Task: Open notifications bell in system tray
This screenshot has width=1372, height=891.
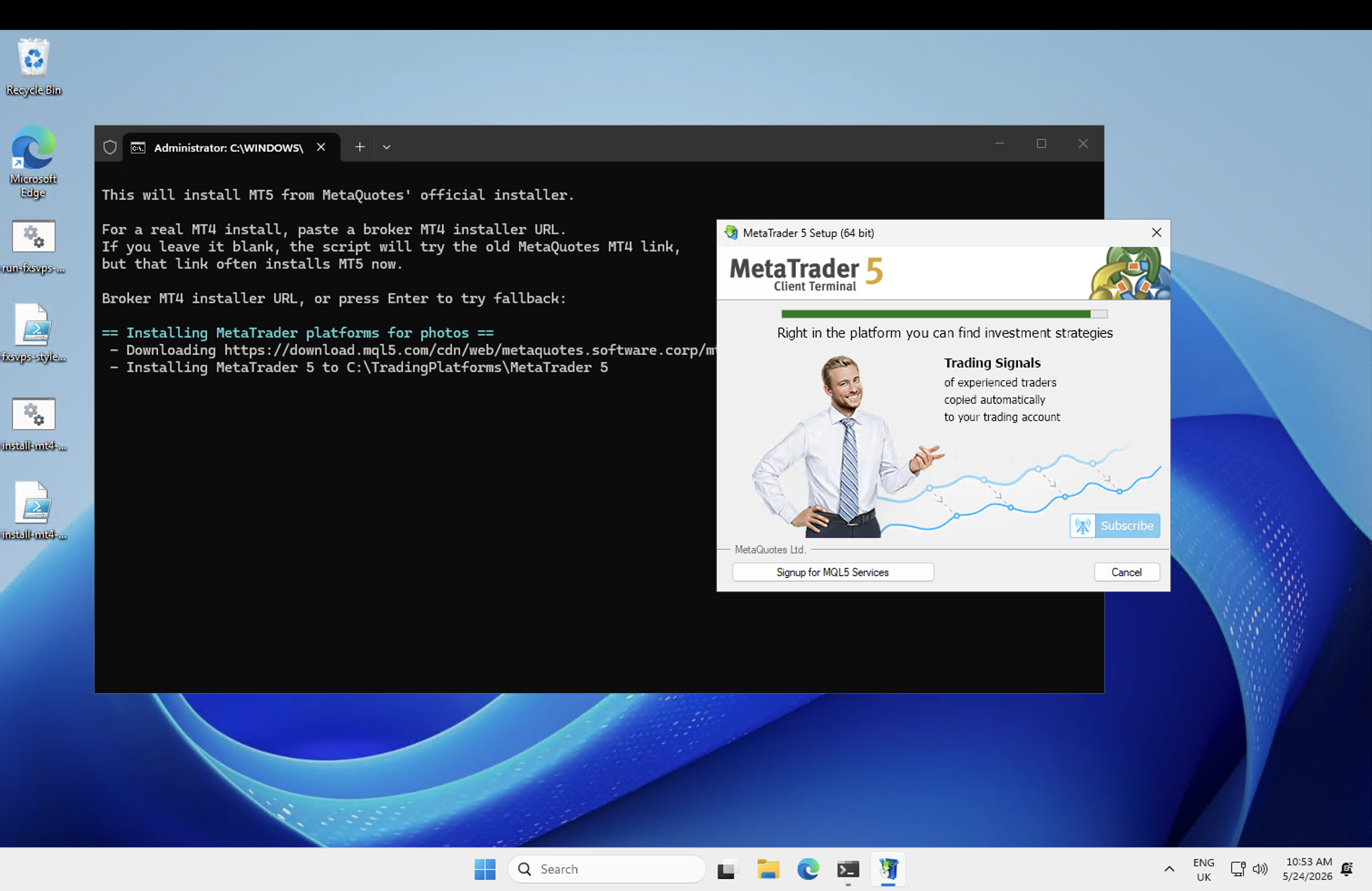Action: click(x=1347, y=869)
